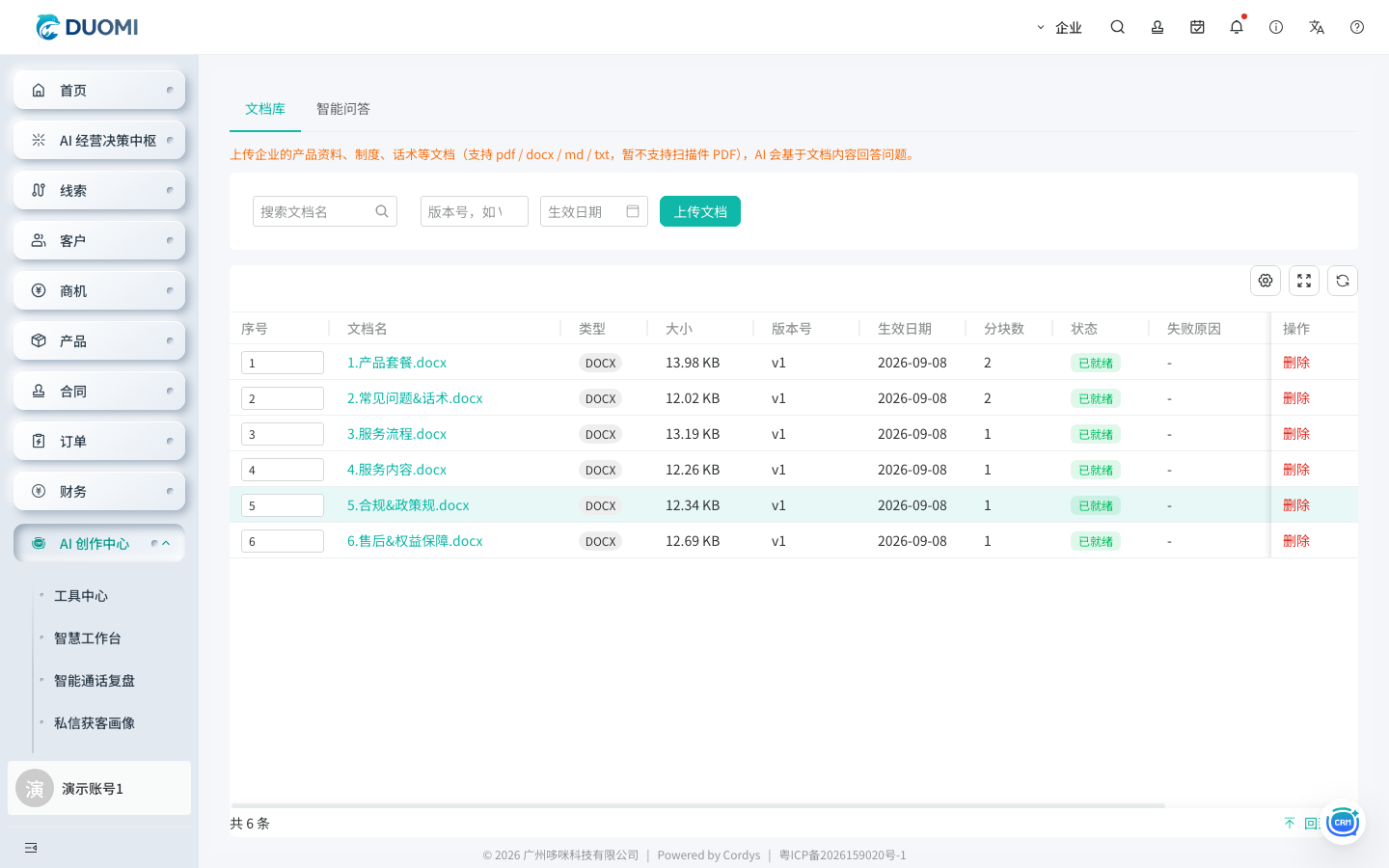Viewport: 1389px width, 868px height.
Task: Open the floating CRM assistant icon
Action: click(x=1342, y=823)
